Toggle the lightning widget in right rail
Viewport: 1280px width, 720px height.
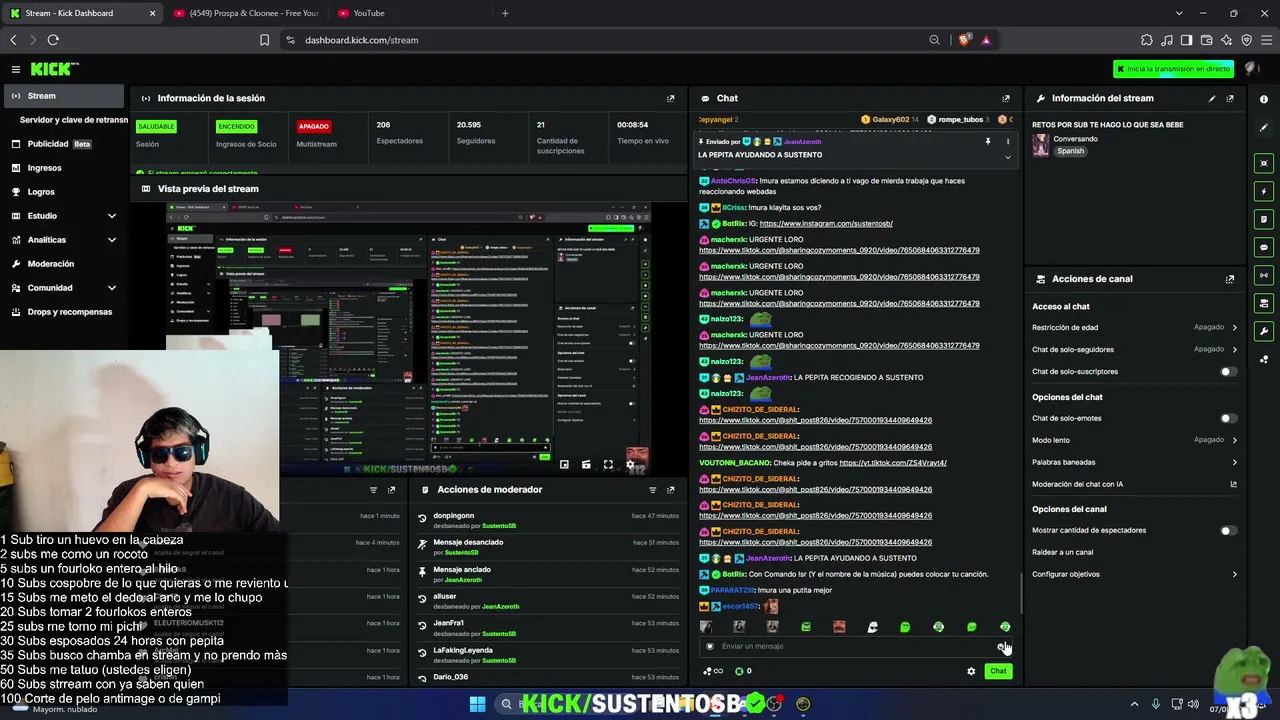pos(1264,191)
